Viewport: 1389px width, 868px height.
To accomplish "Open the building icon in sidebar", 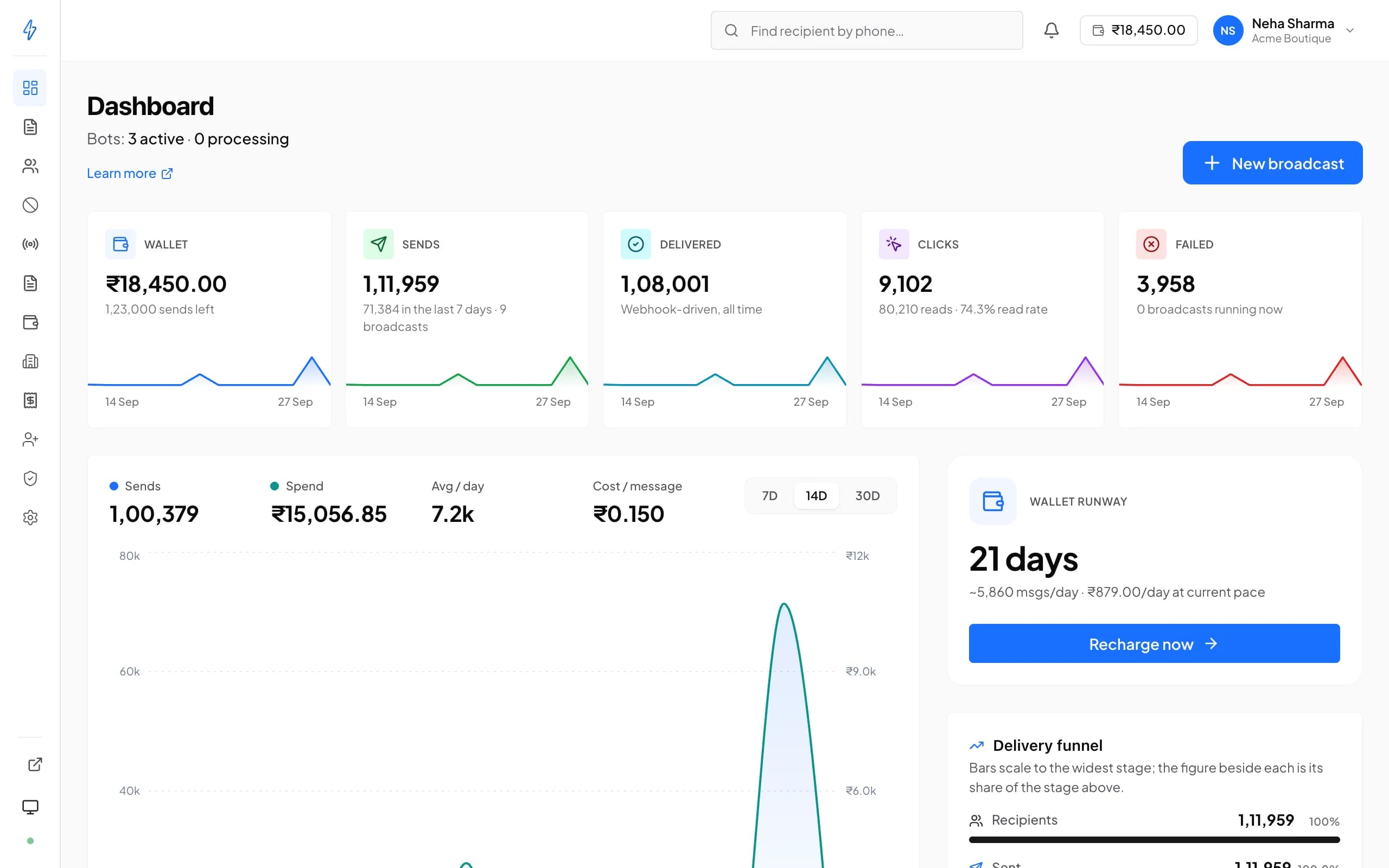I will (x=30, y=361).
